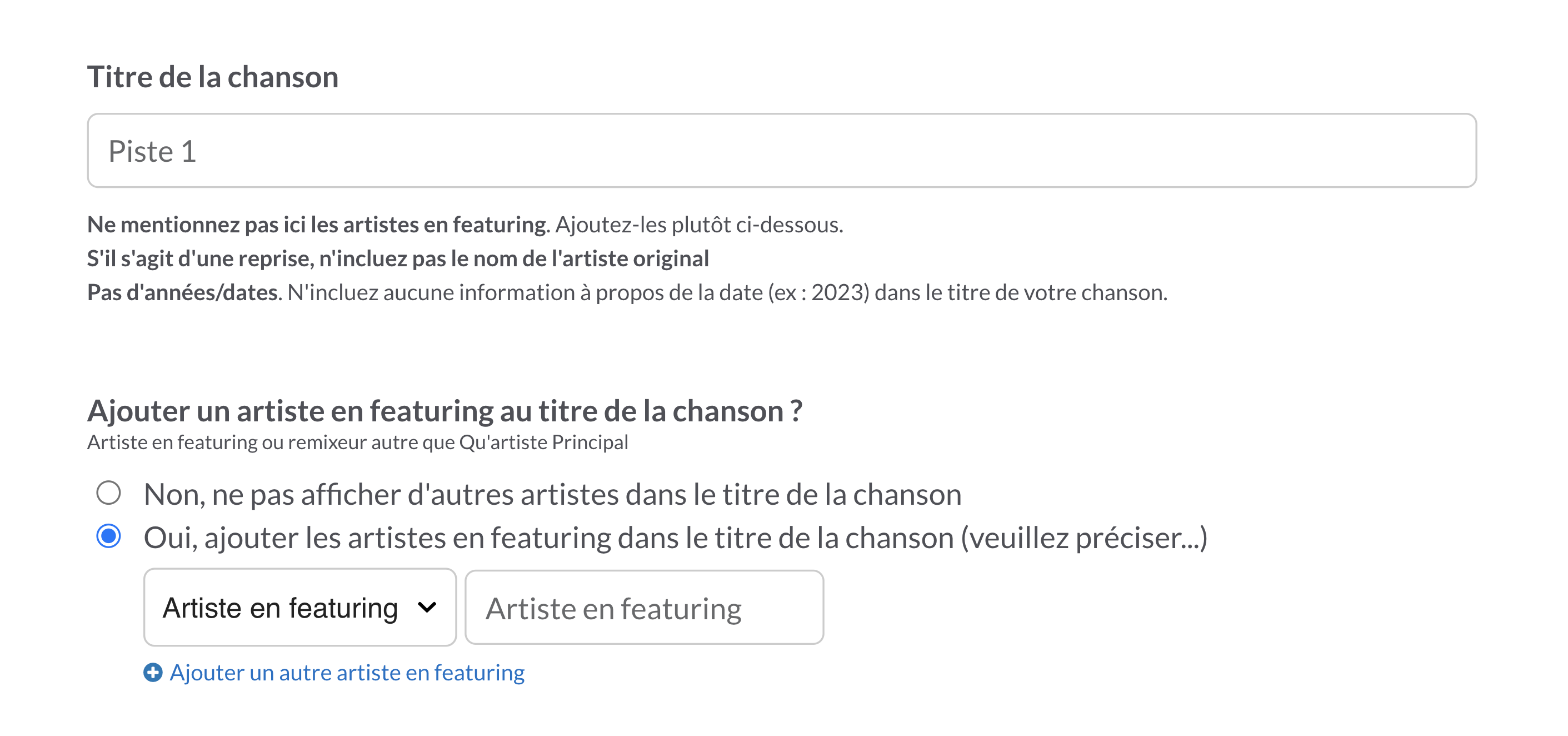Select the "Oui, ajouter les artistes" radio button
This screenshot has height=736, width=1568.
click(x=108, y=536)
